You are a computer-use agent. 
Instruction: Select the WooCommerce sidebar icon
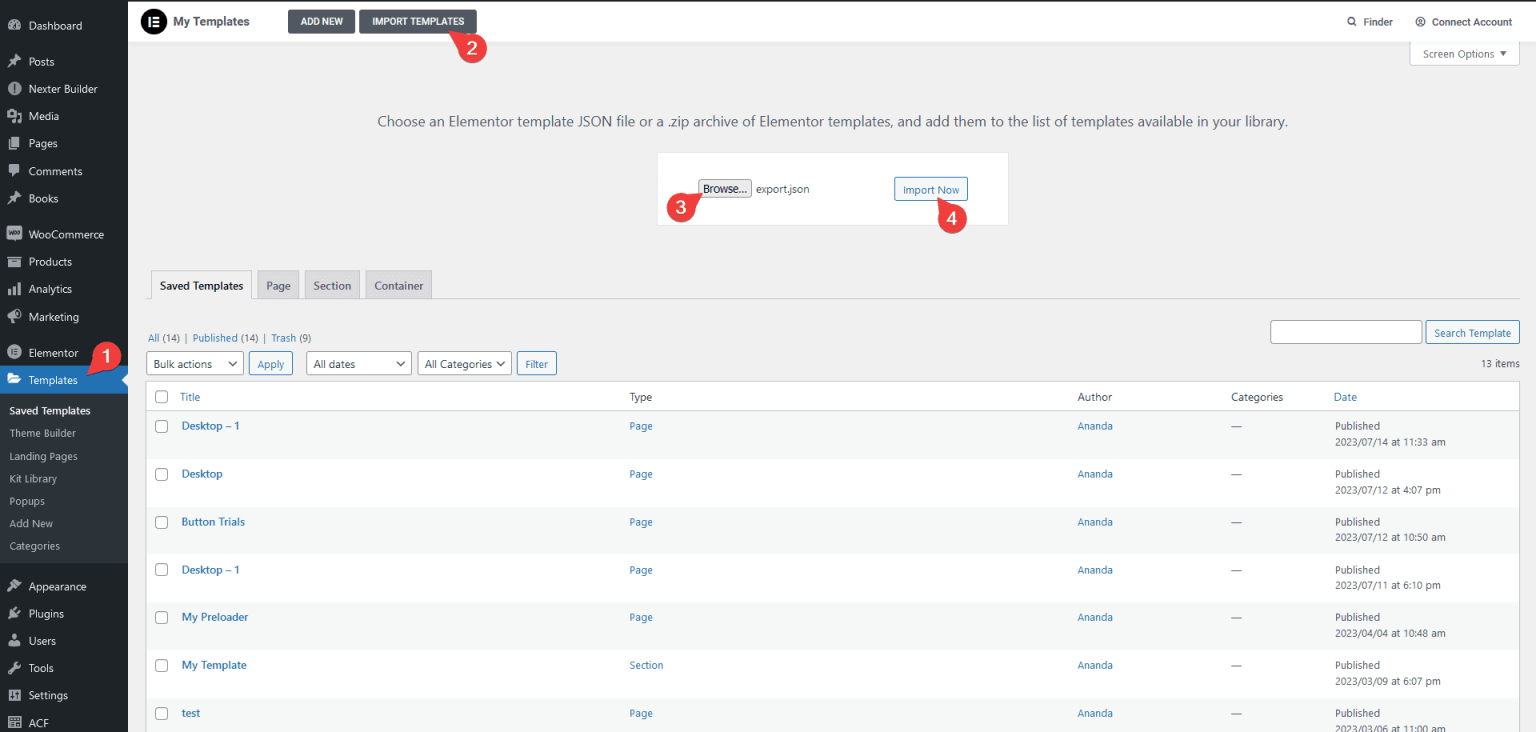pos(17,233)
